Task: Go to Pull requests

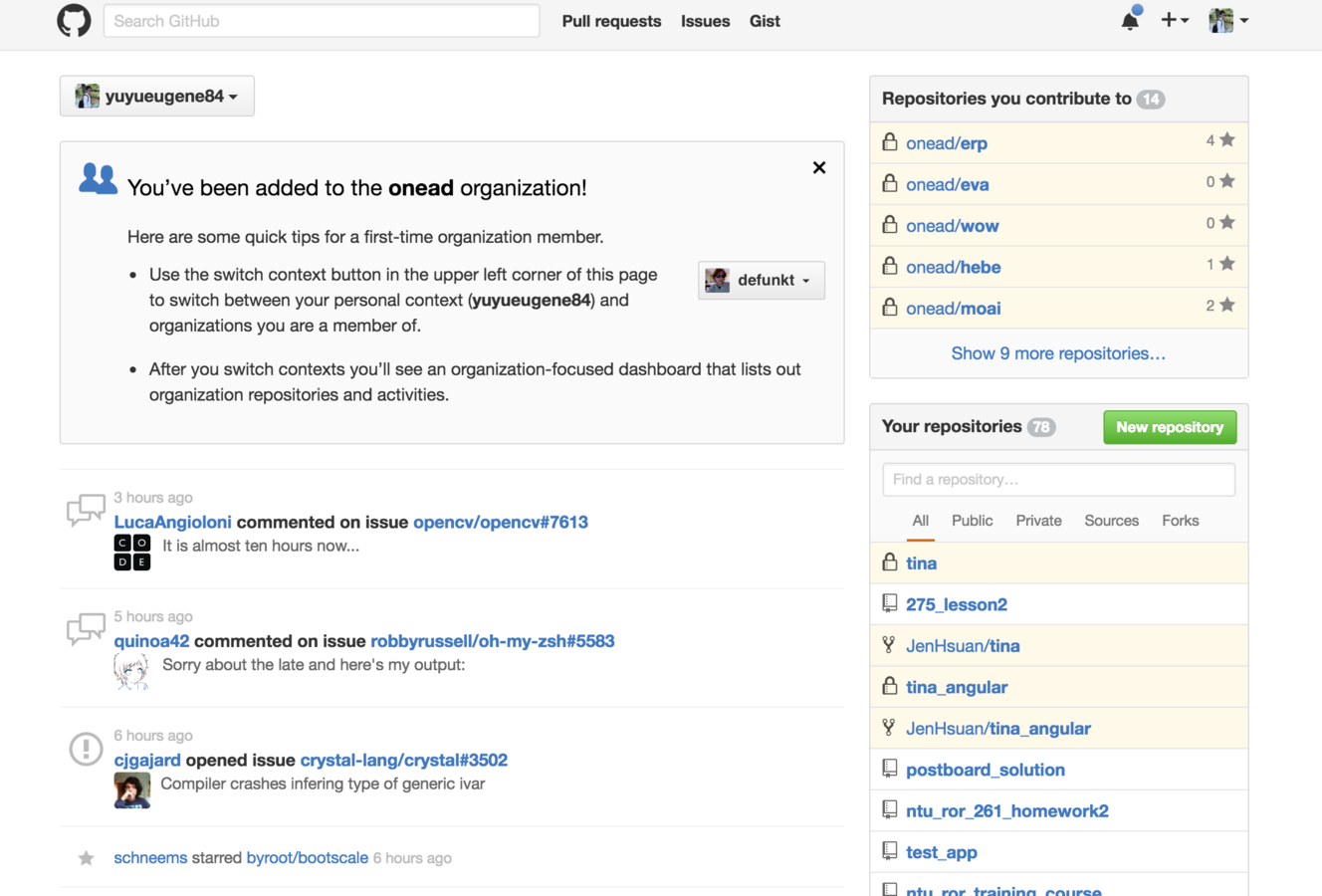Action: tap(611, 21)
